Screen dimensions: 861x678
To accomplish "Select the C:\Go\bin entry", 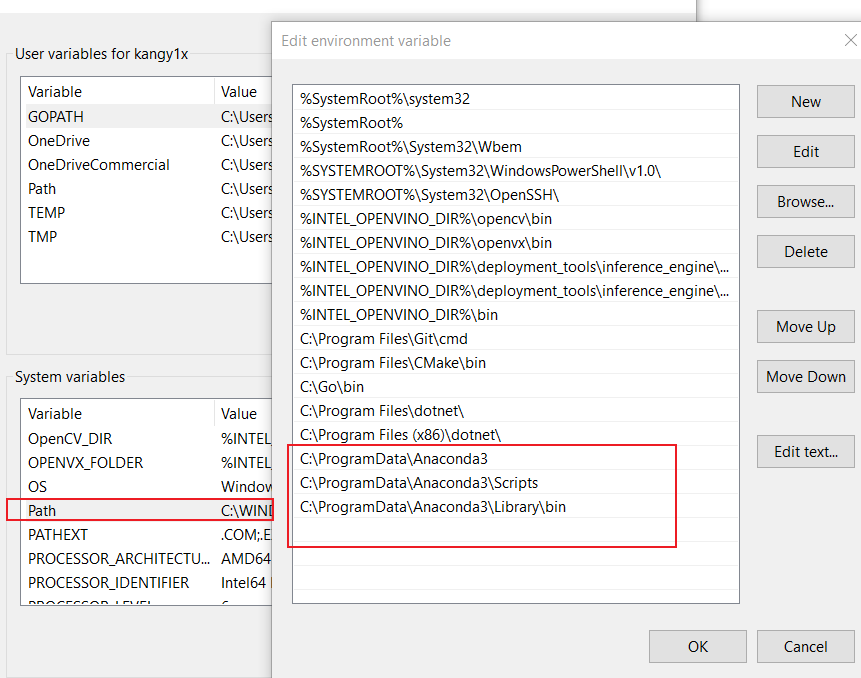I will tap(516, 386).
